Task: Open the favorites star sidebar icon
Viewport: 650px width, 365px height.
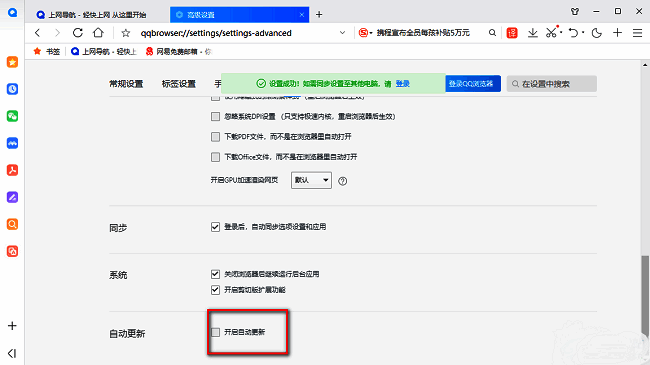Action: pos(12,62)
